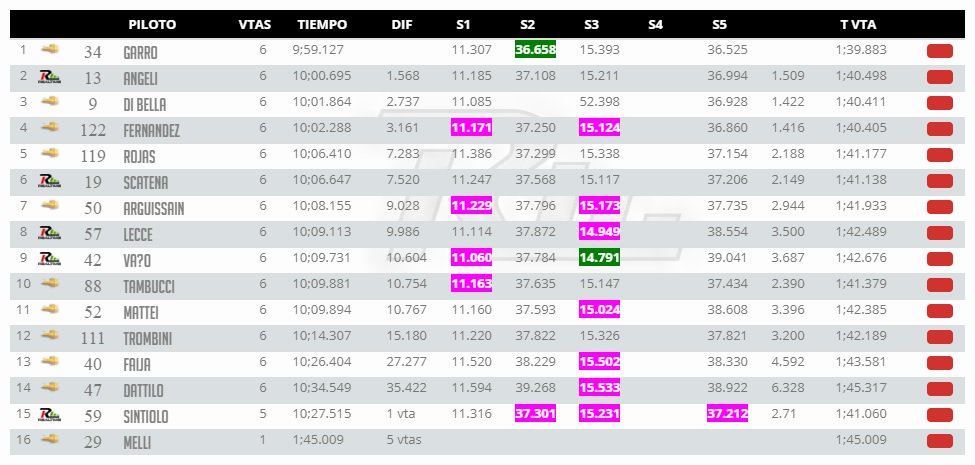Click the team logo icon beside SCATENA
This screenshot has height=465, width=975.
50,181
